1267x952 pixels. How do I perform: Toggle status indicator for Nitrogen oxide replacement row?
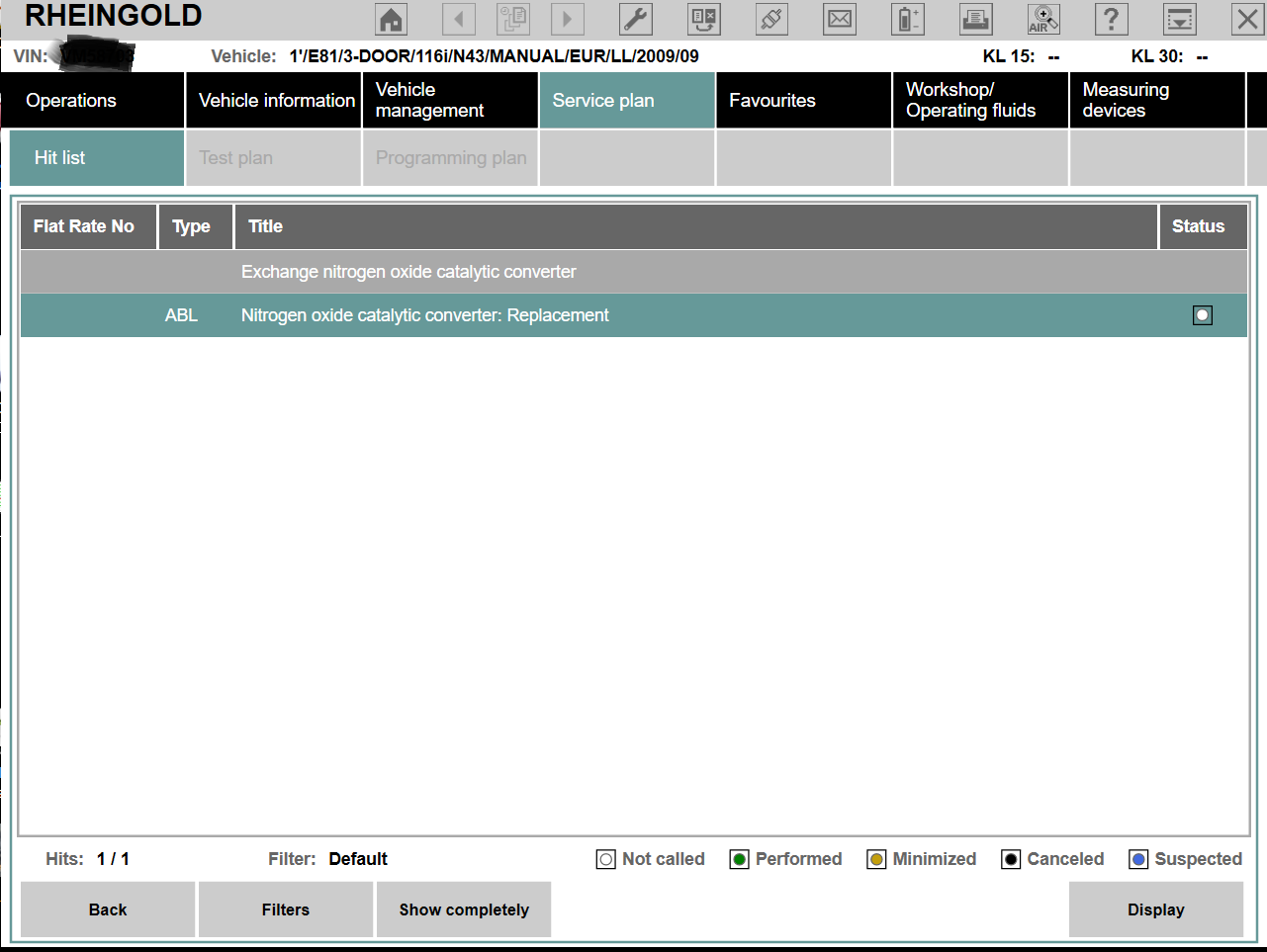click(1202, 315)
